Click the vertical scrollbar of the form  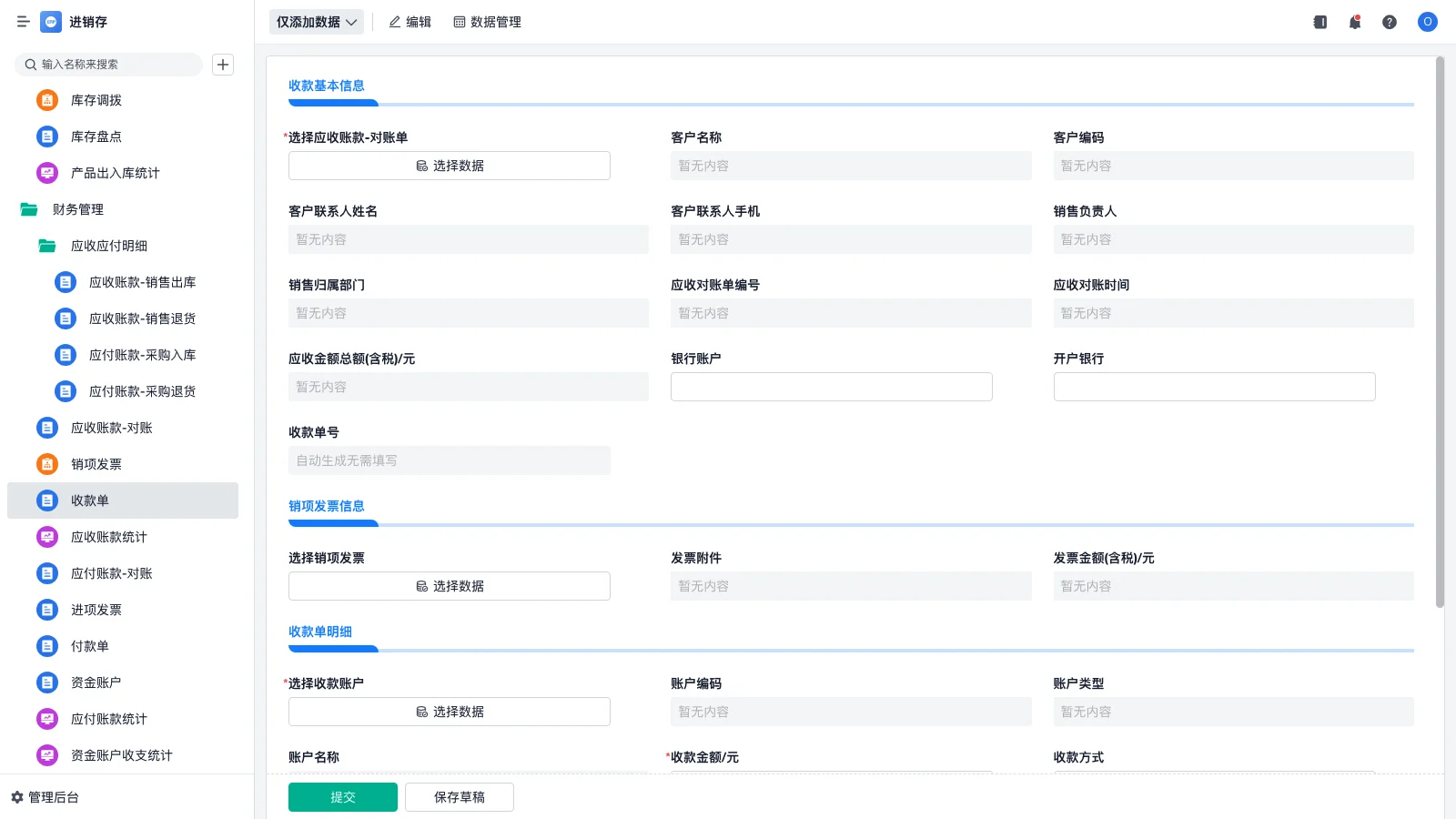click(1440, 332)
